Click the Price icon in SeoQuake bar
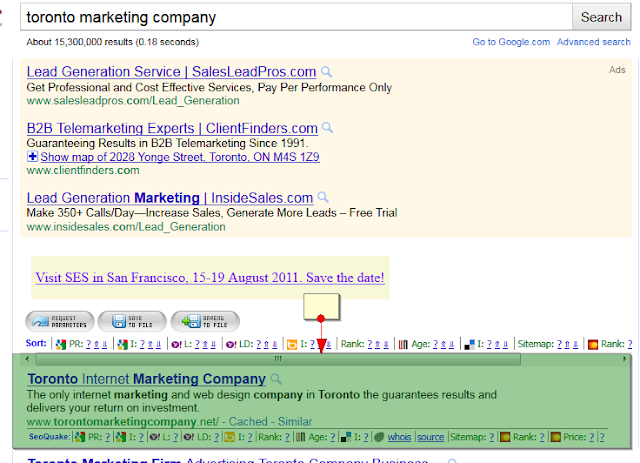This screenshot has height=463, width=640. tap(556, 437)
